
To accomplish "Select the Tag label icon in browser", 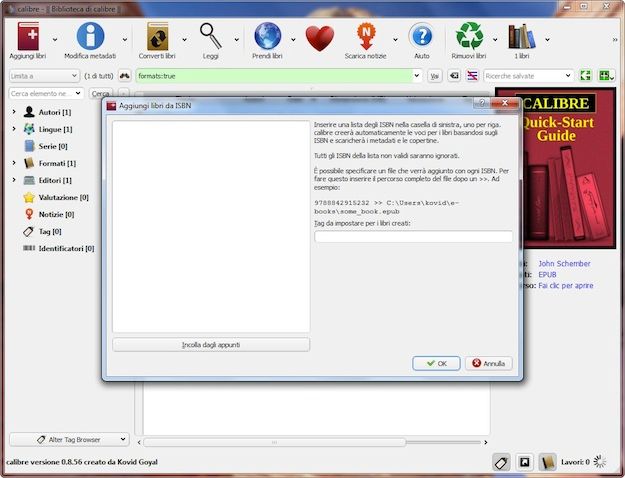I will tap(29, 231).
